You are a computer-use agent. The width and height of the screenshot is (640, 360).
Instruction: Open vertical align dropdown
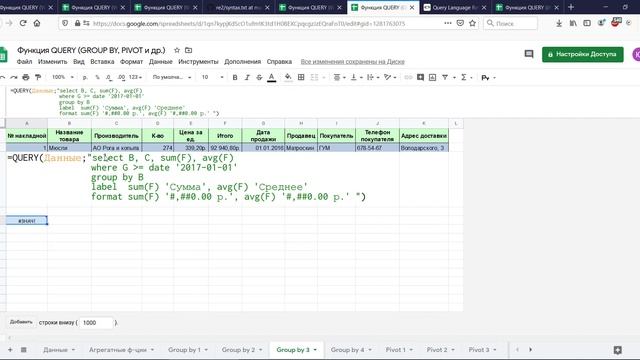356,77
